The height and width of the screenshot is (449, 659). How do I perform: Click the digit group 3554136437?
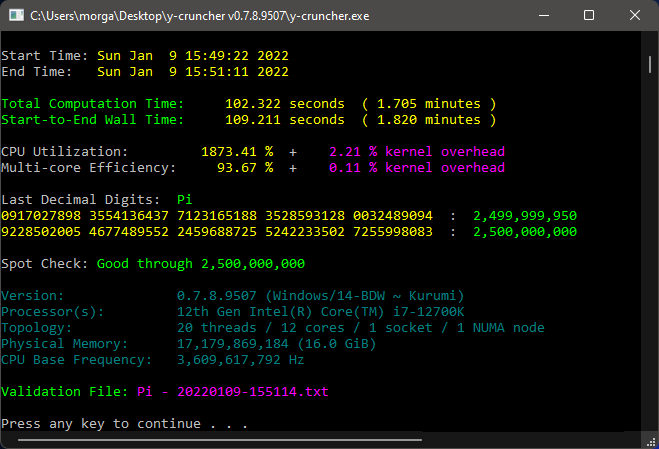pyautogui.click(x=129, y=216)
